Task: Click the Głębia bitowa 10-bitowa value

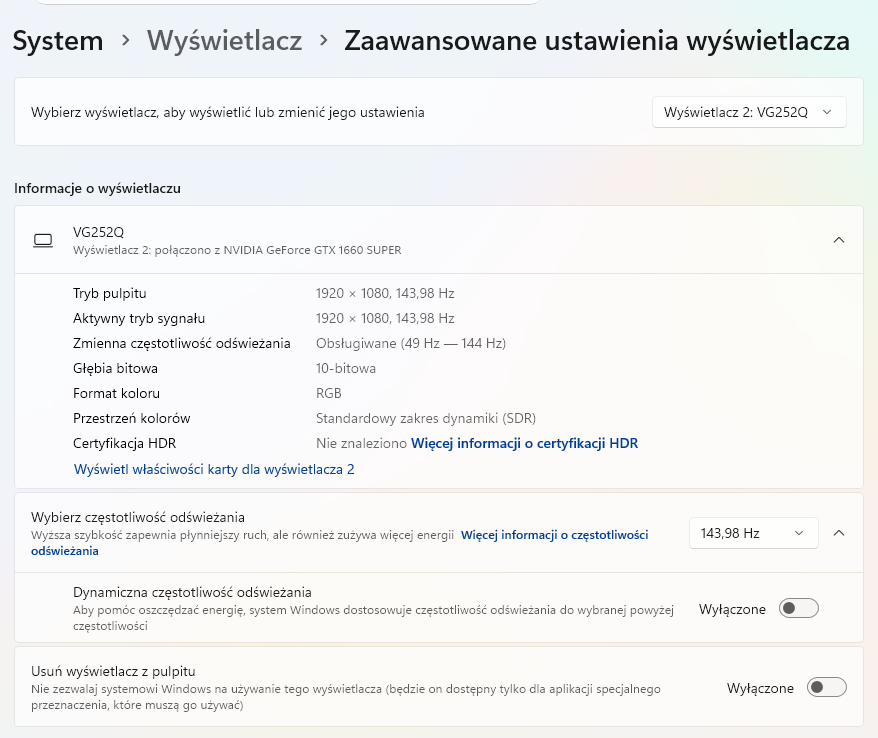Action: click(345, 368)
